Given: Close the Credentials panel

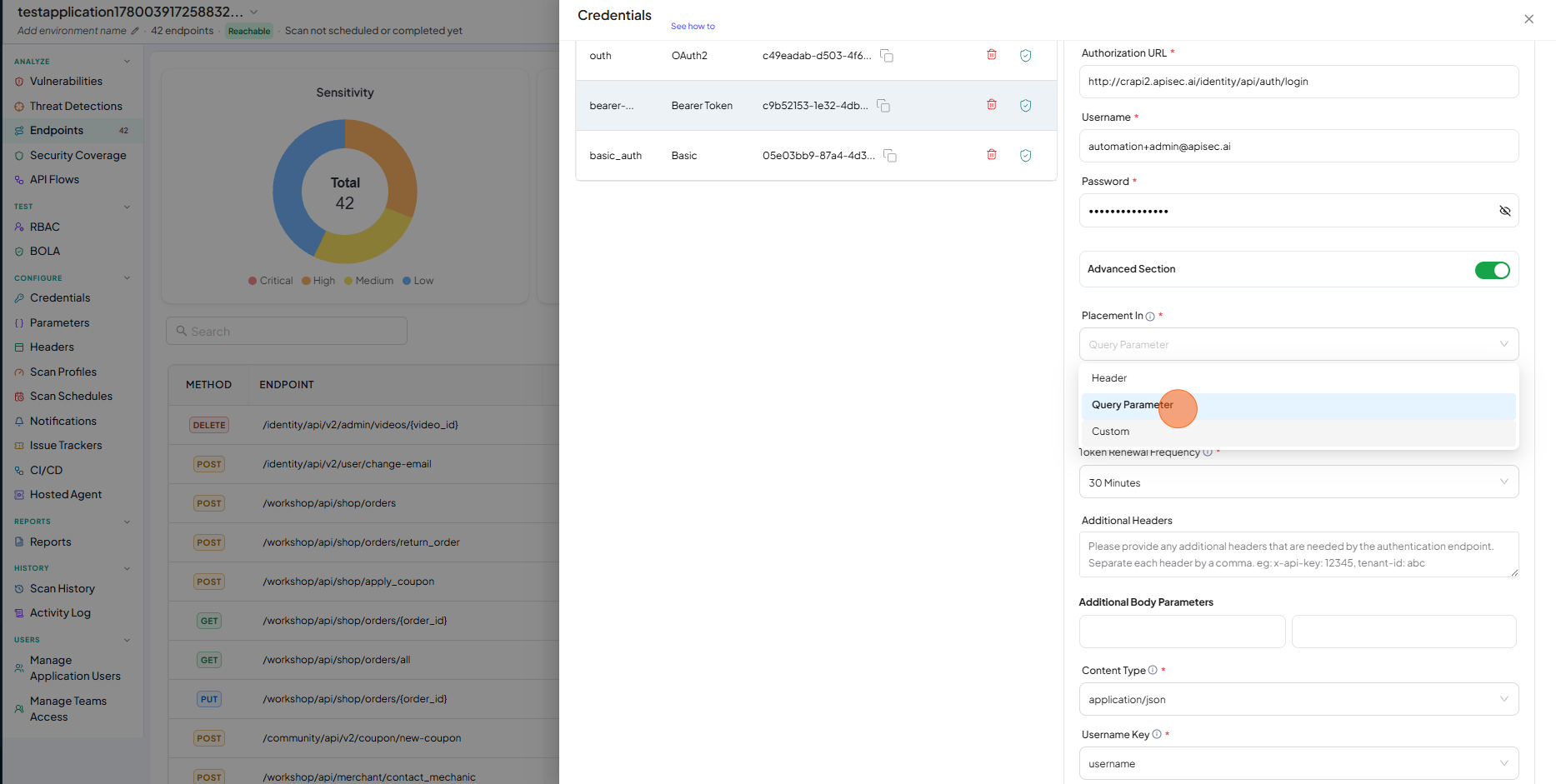Looking at the screenshot, I should pos(1528,19).
